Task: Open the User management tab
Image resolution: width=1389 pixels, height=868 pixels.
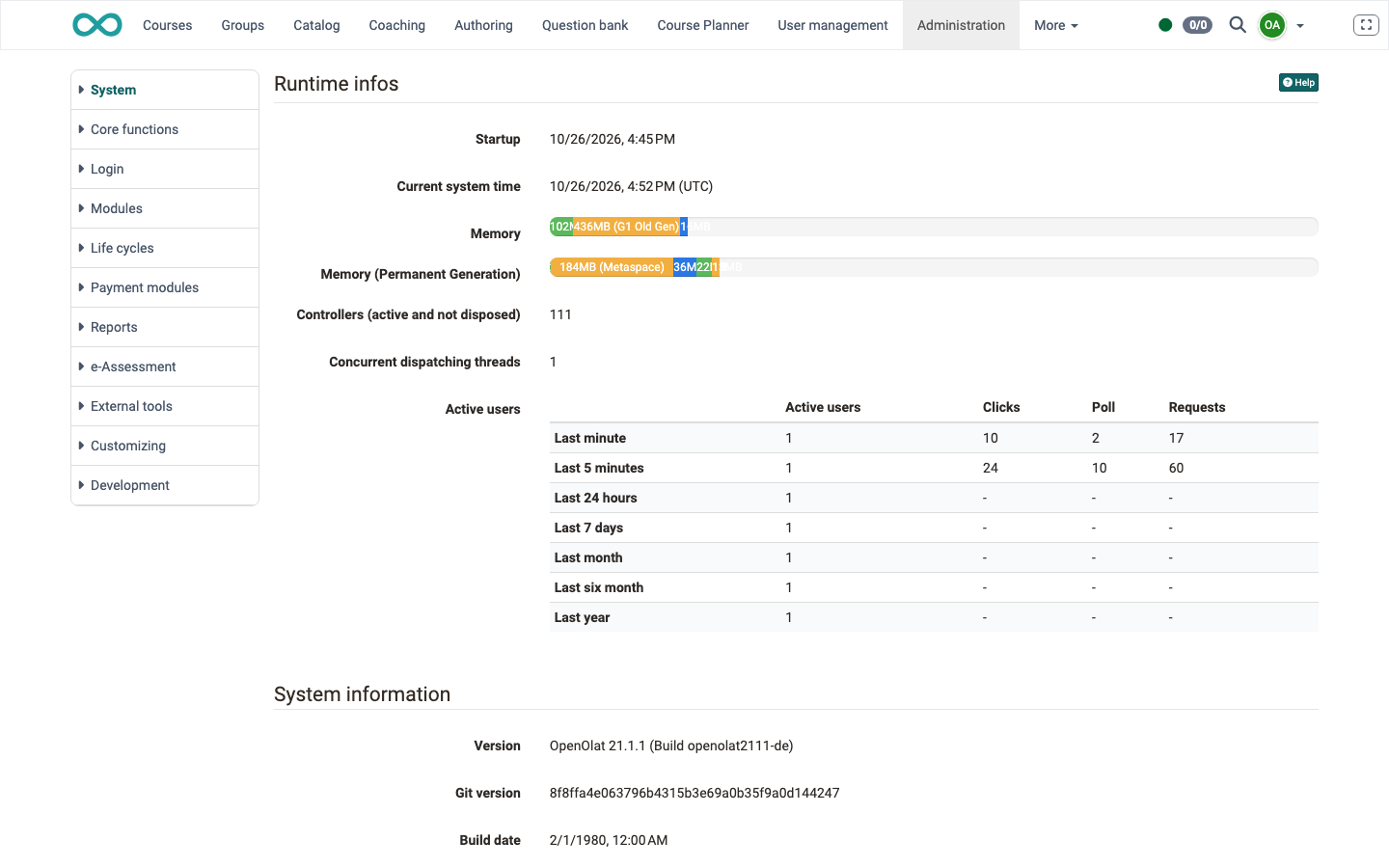Action: click(x=832, y=25)
